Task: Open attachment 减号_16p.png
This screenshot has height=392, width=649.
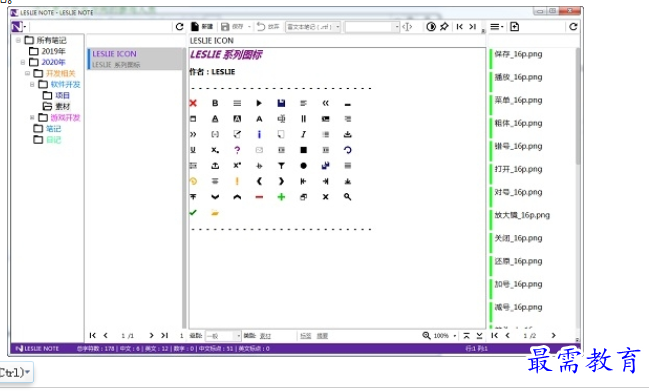Action: [x=518, y=307]
